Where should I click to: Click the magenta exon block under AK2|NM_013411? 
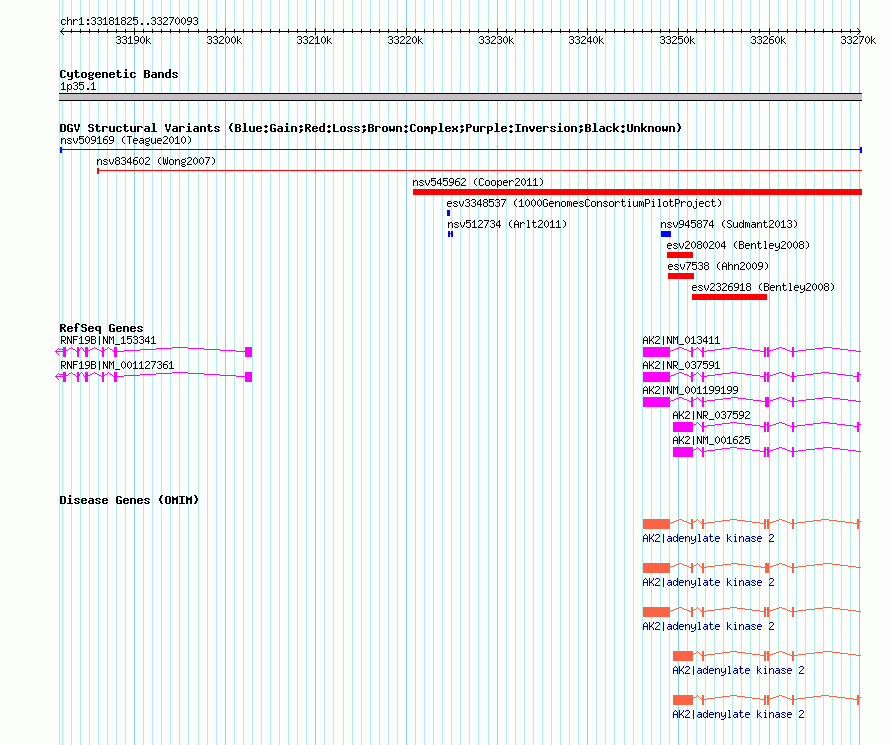[x=656, y=352]
